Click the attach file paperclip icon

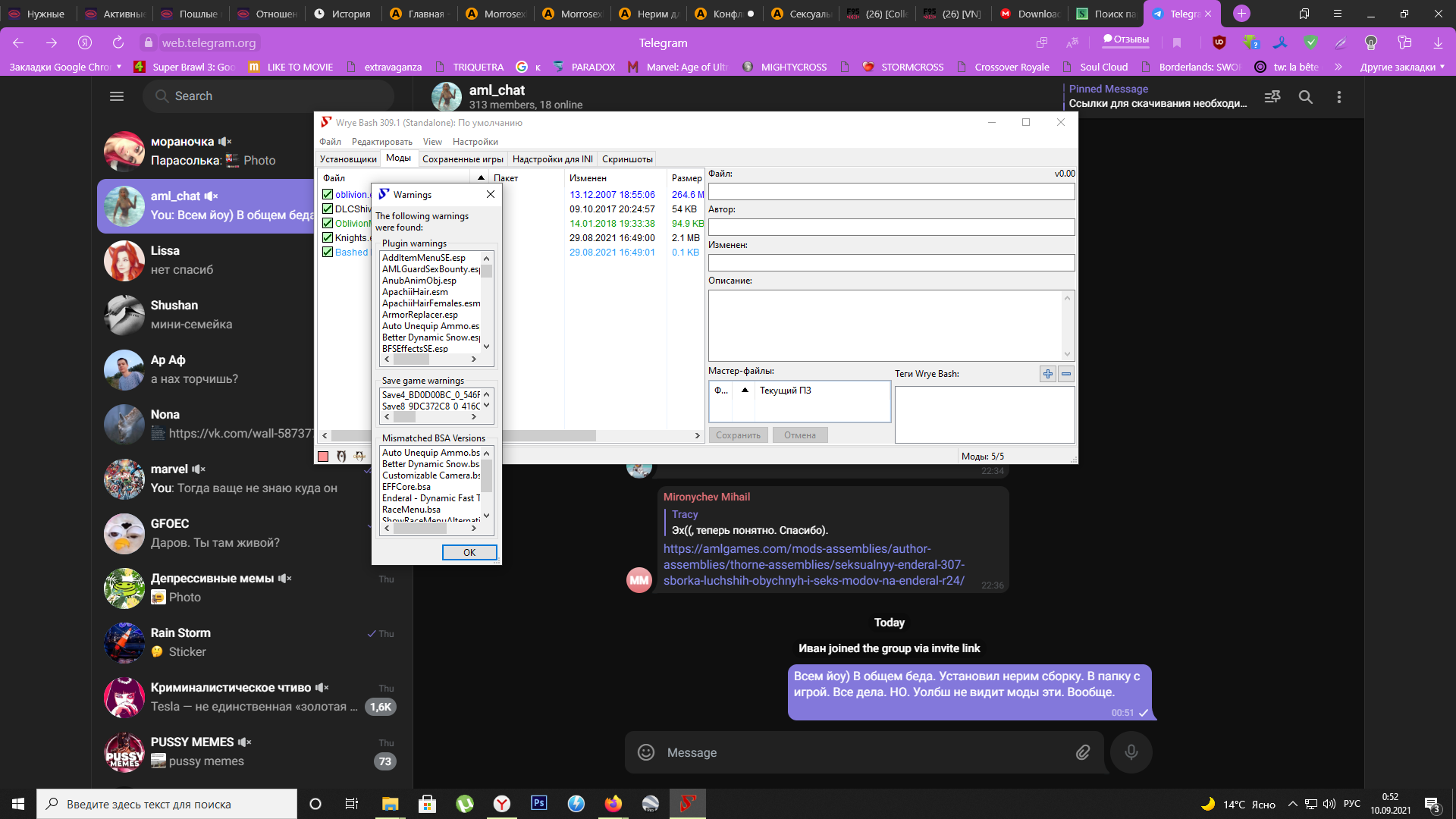1082,752
